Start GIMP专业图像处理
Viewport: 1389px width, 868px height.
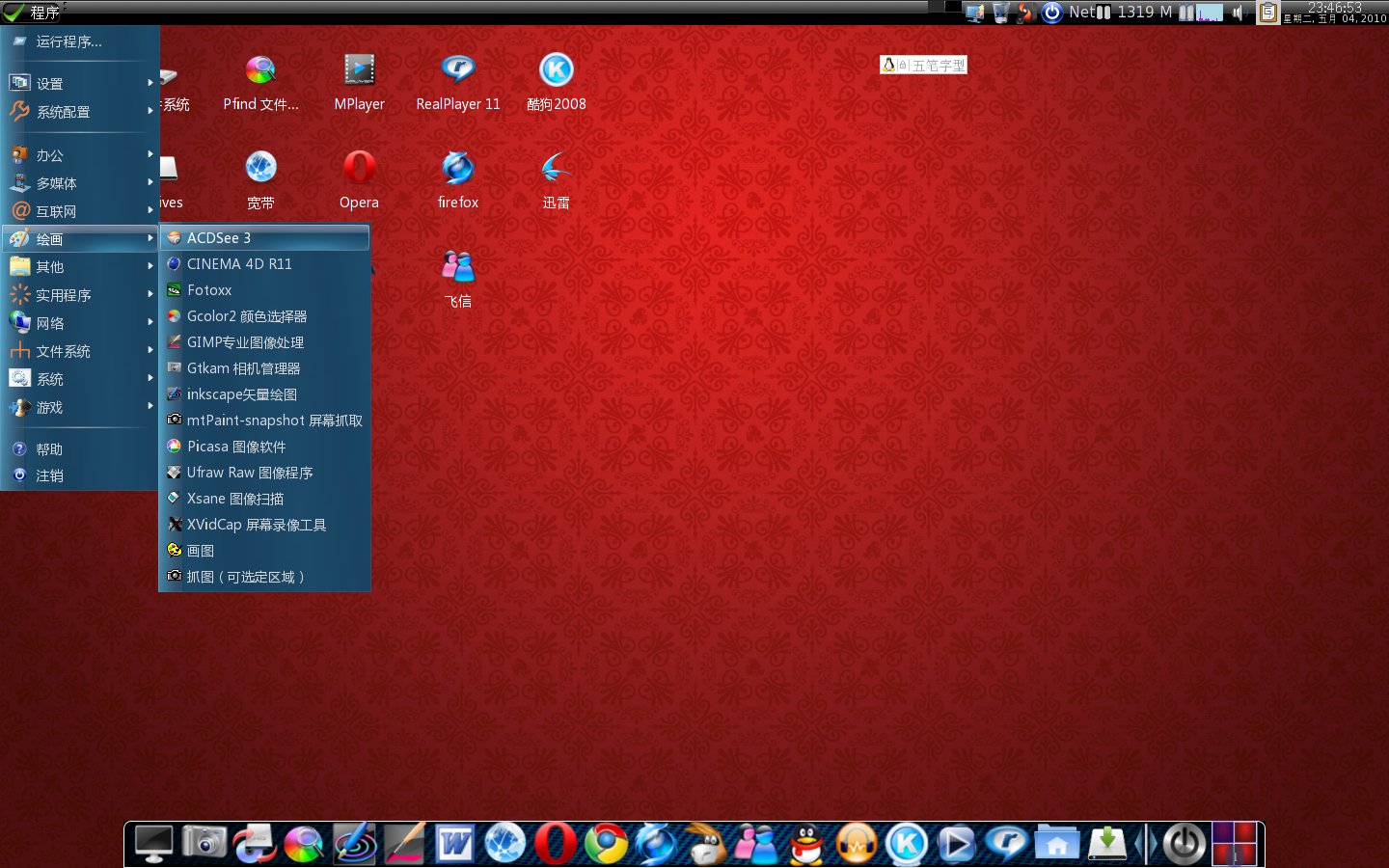(264, 341)
